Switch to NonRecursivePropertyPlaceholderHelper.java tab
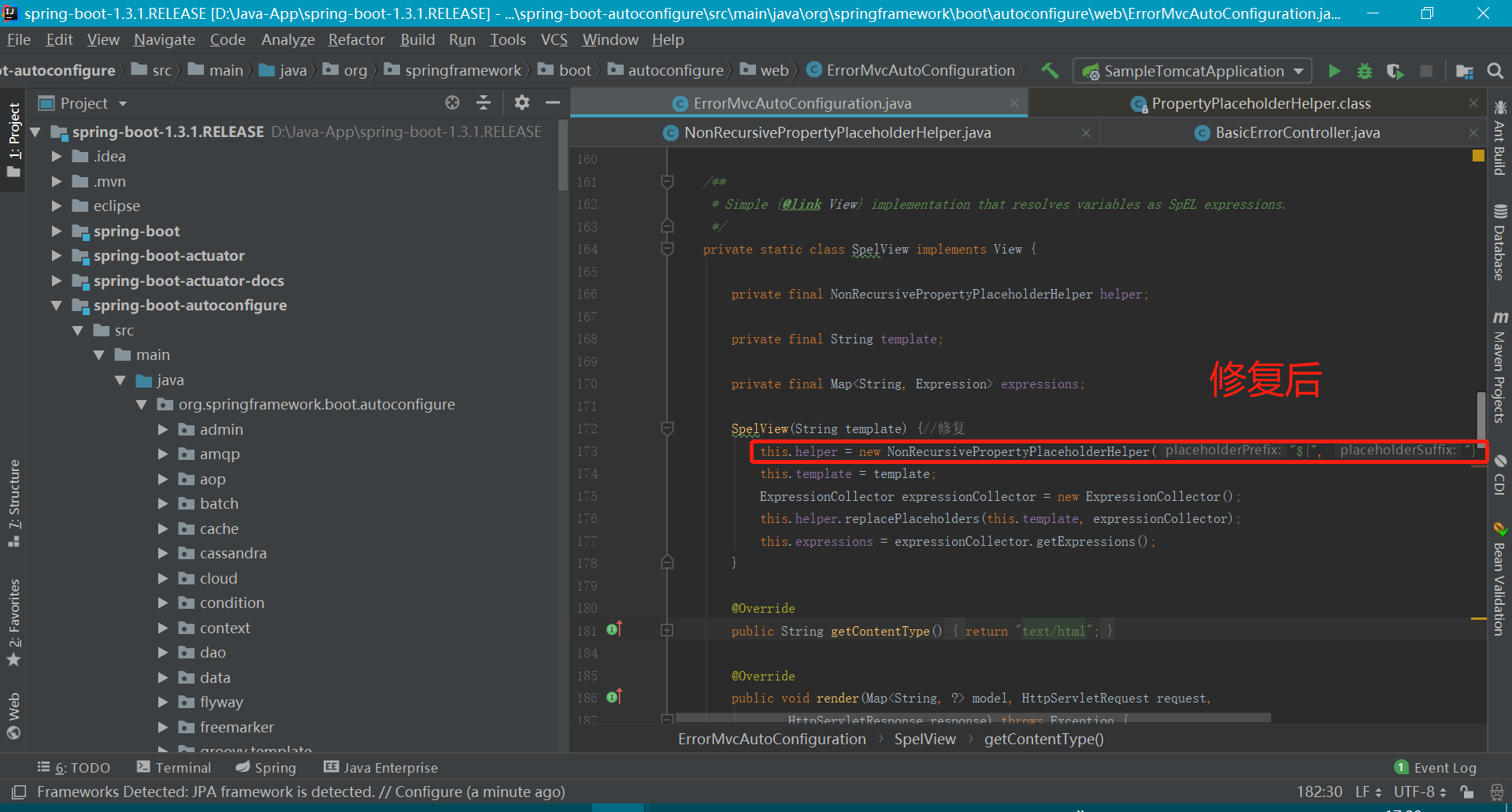This screenshot has width=1512, height=812. click(x=837, y=133)
